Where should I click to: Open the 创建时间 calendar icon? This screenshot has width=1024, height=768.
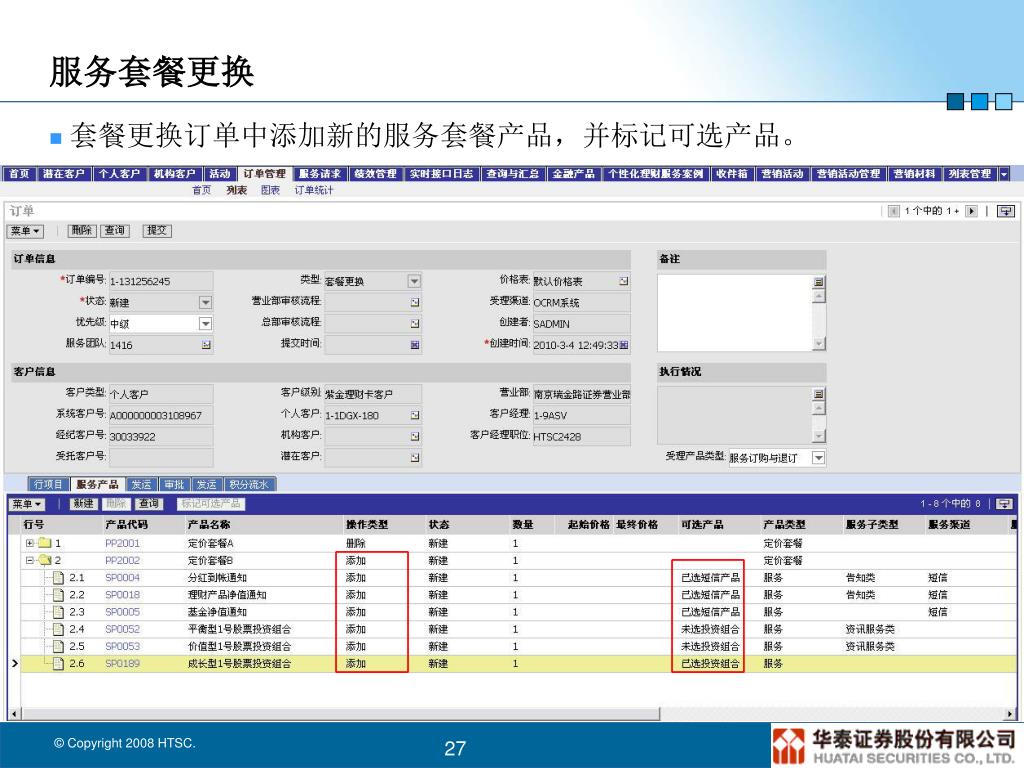click(624, 345)
